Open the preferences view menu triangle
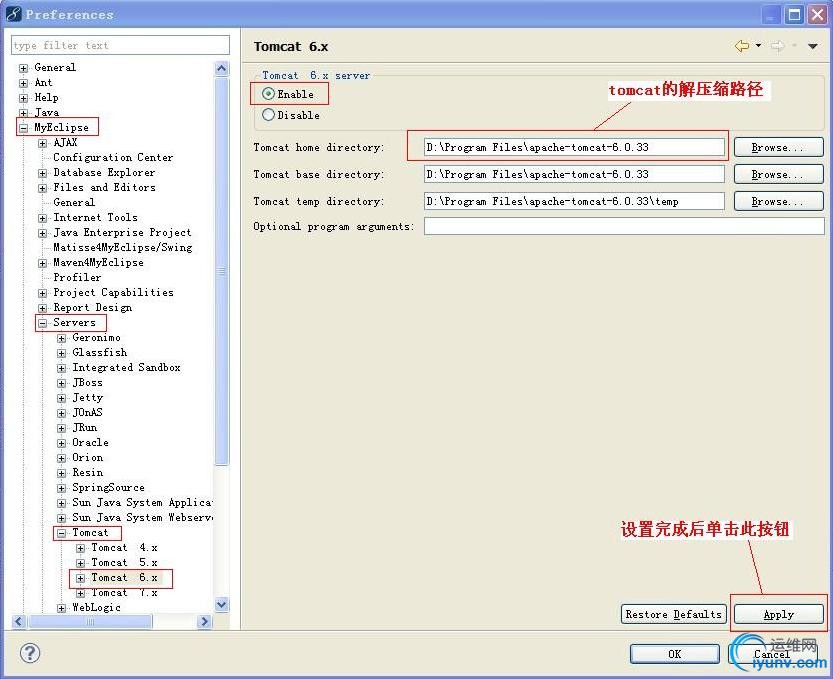 click(x=813, y=46)
